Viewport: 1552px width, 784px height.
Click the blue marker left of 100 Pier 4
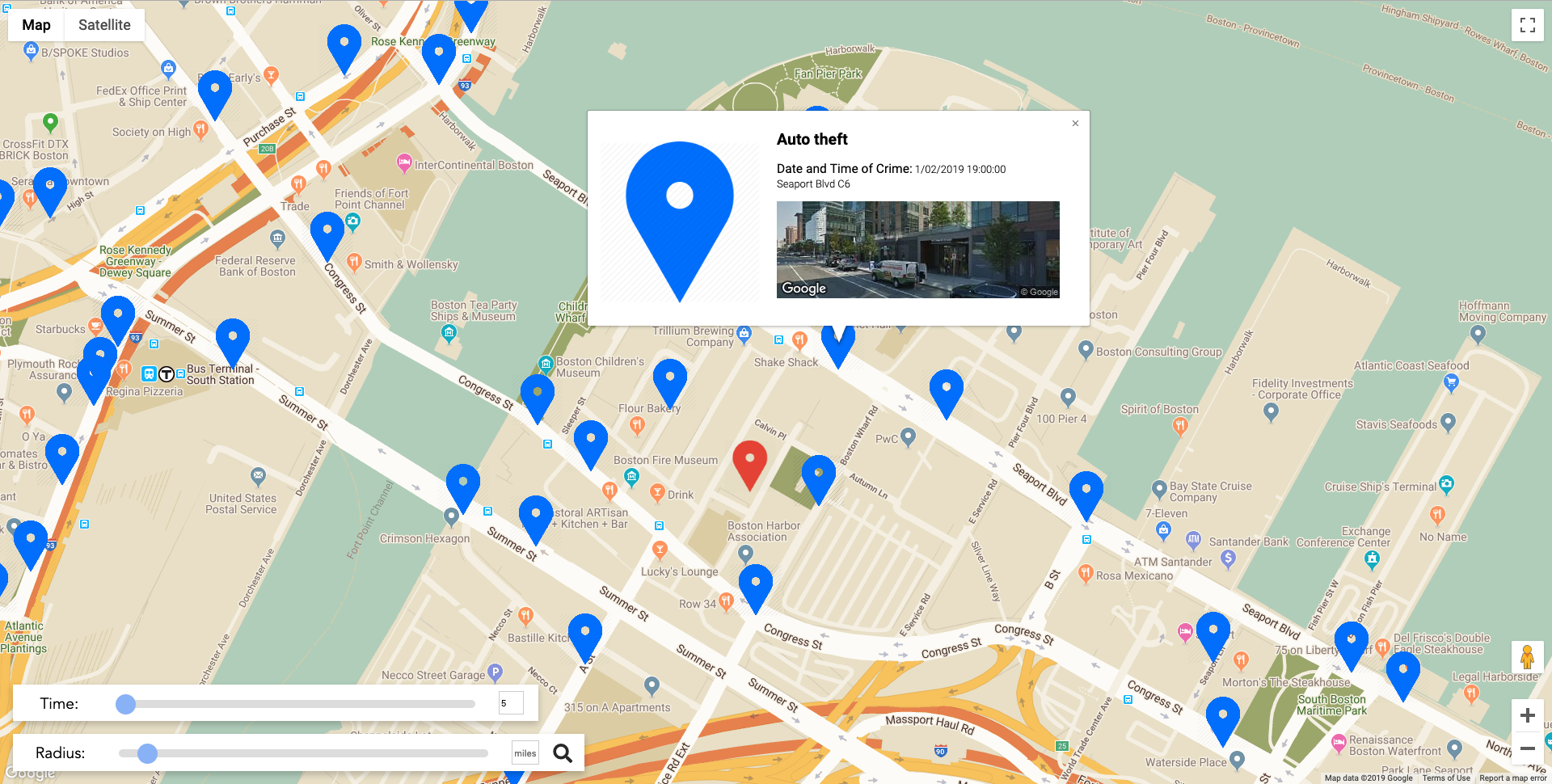pyautogui.click(x=947, y=394)
